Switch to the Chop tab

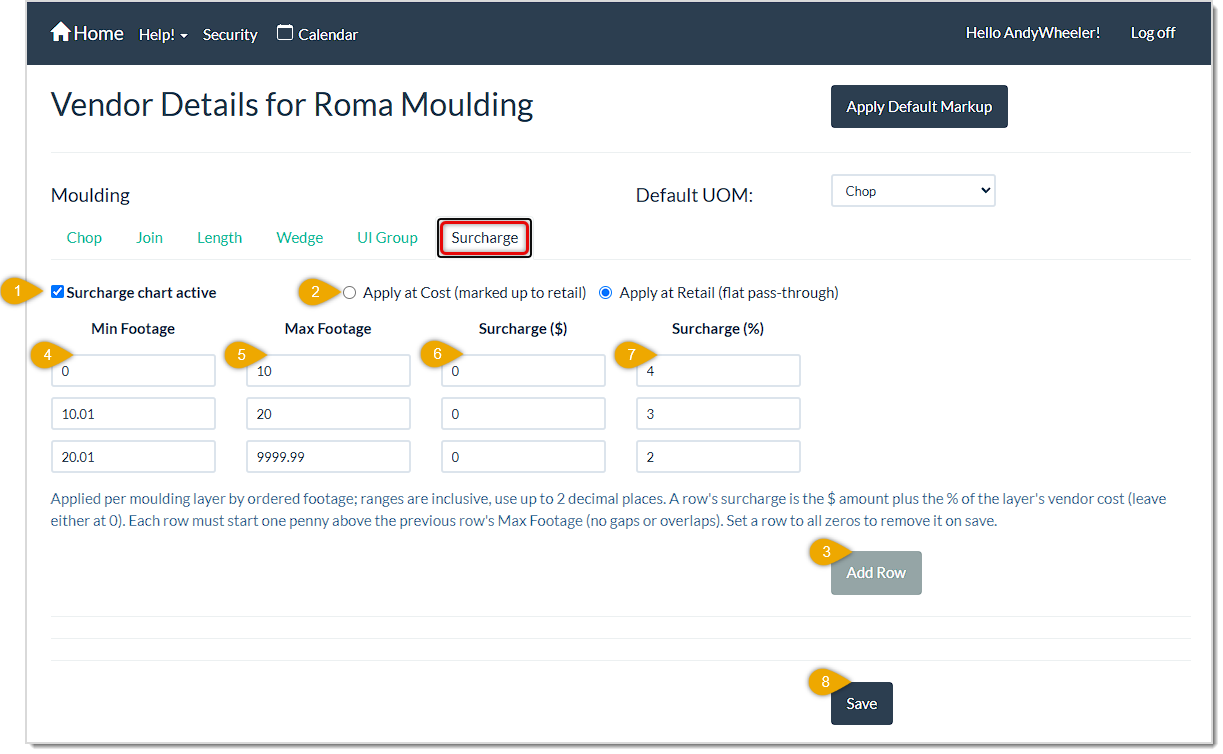pyautogui.click(x=84, y=238)
